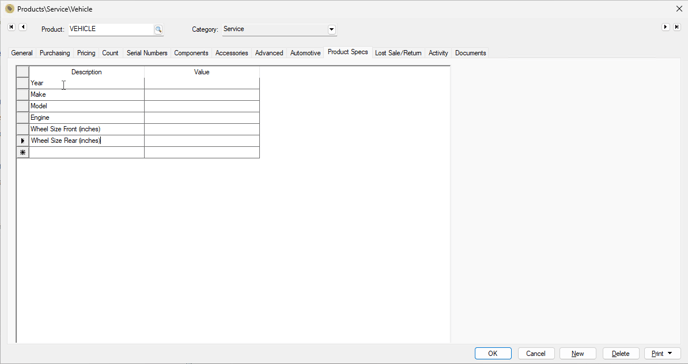Image resolution: width=688 pixels, height=364 pixels.
Task: Click the Value column header
Action: click(x=202, y=72)
